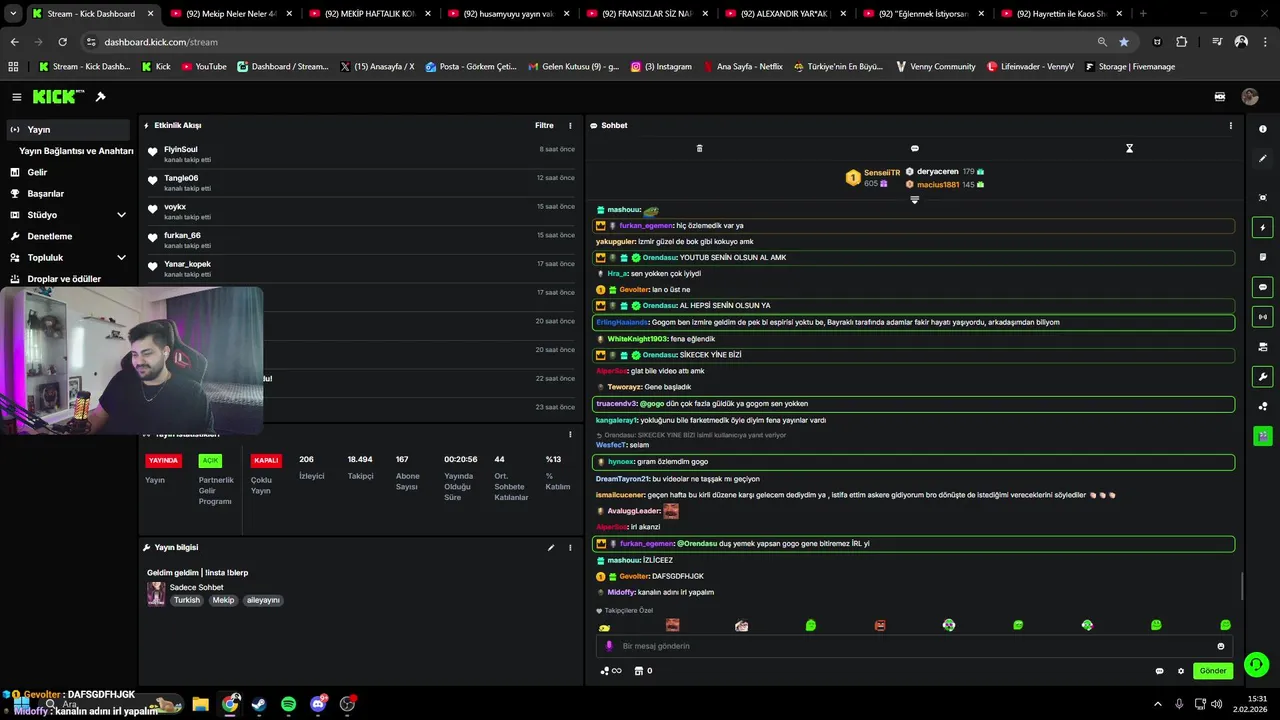The height and width of the screenshot is (720, 1280).
Task: Open Yayın Bağlantısı ve Anahtarı
Action: 76,151
